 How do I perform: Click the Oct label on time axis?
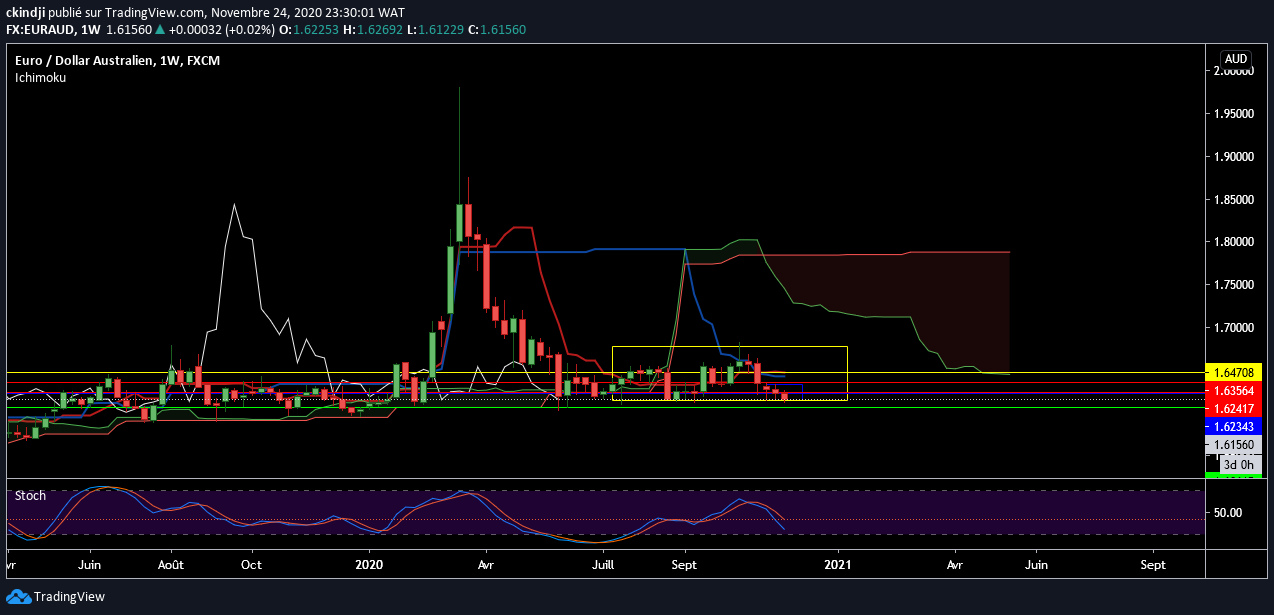click(252, 564)
